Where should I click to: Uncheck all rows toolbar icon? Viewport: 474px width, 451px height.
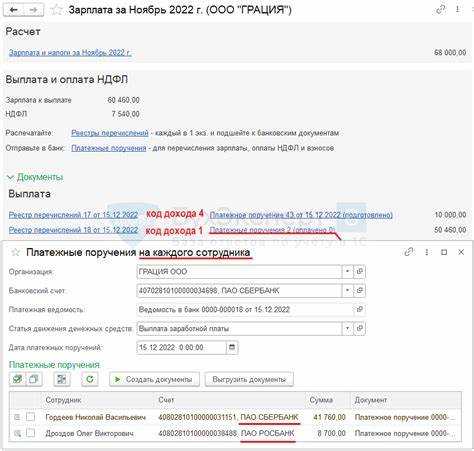pyautogui.click(x=34, y=379)
